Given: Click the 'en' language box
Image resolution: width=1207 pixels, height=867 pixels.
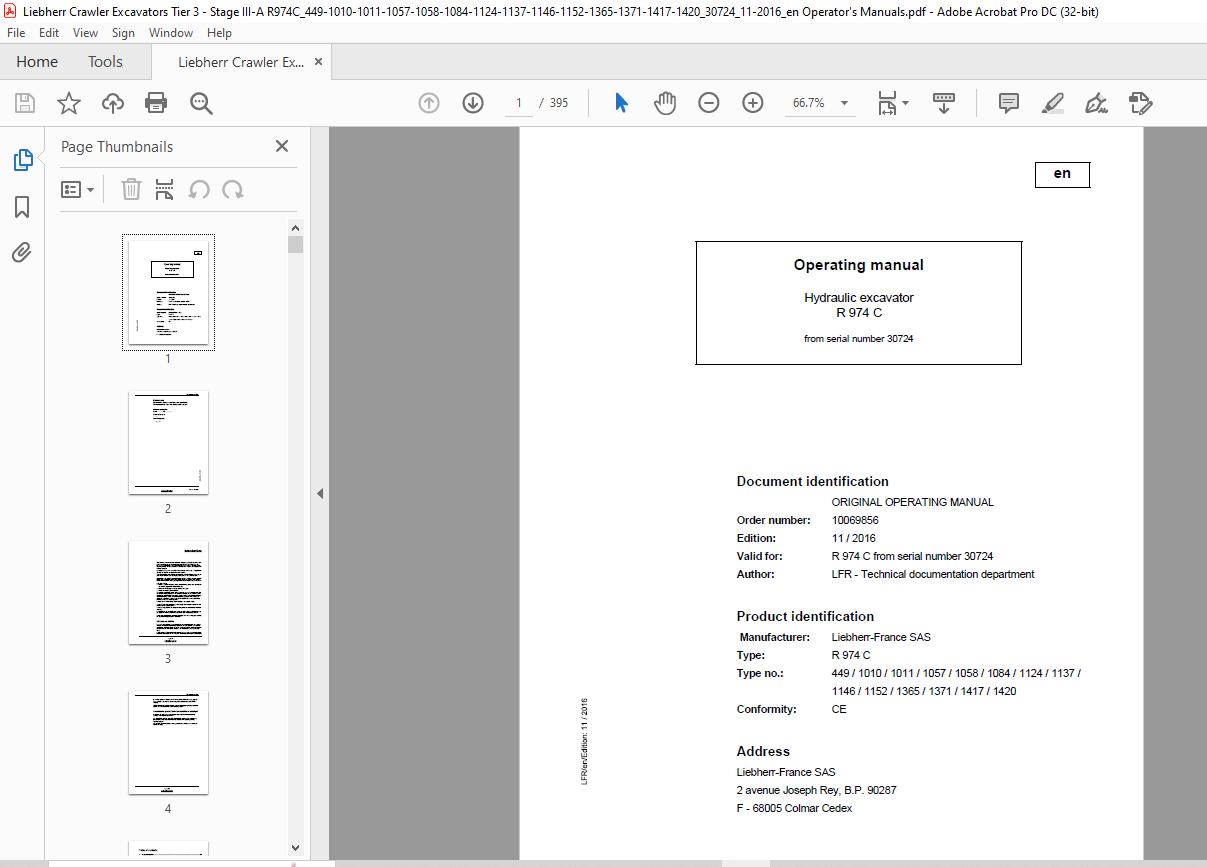Looking at the screenshot, I should coord(1062,174).
